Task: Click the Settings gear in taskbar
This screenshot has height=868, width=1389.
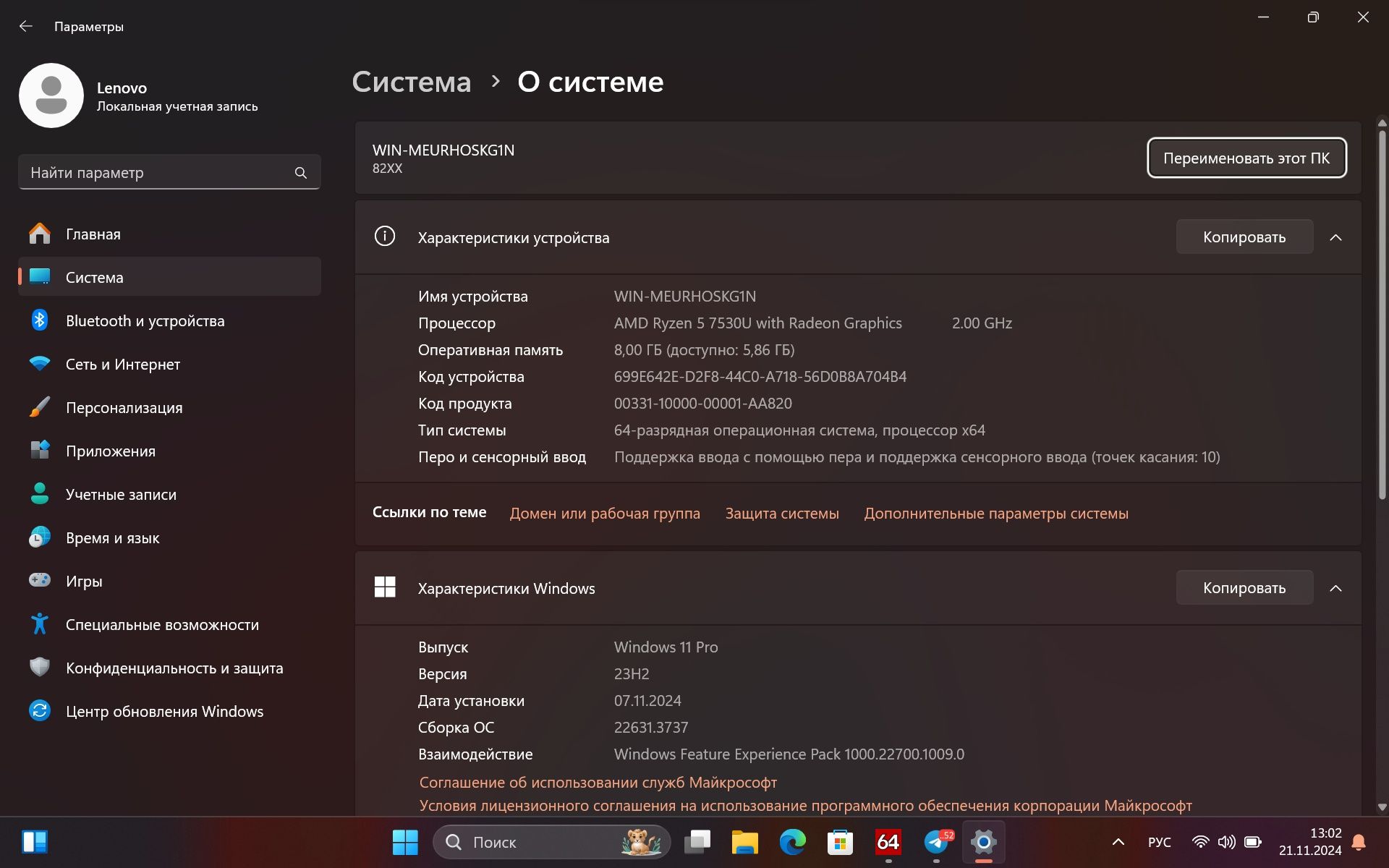Action: click(984, 842)
